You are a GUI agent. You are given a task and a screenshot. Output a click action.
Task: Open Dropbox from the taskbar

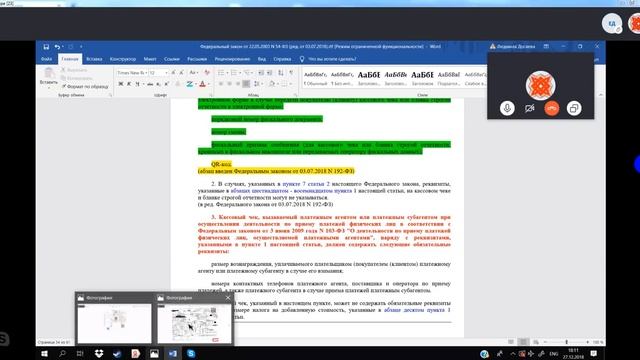99,353
